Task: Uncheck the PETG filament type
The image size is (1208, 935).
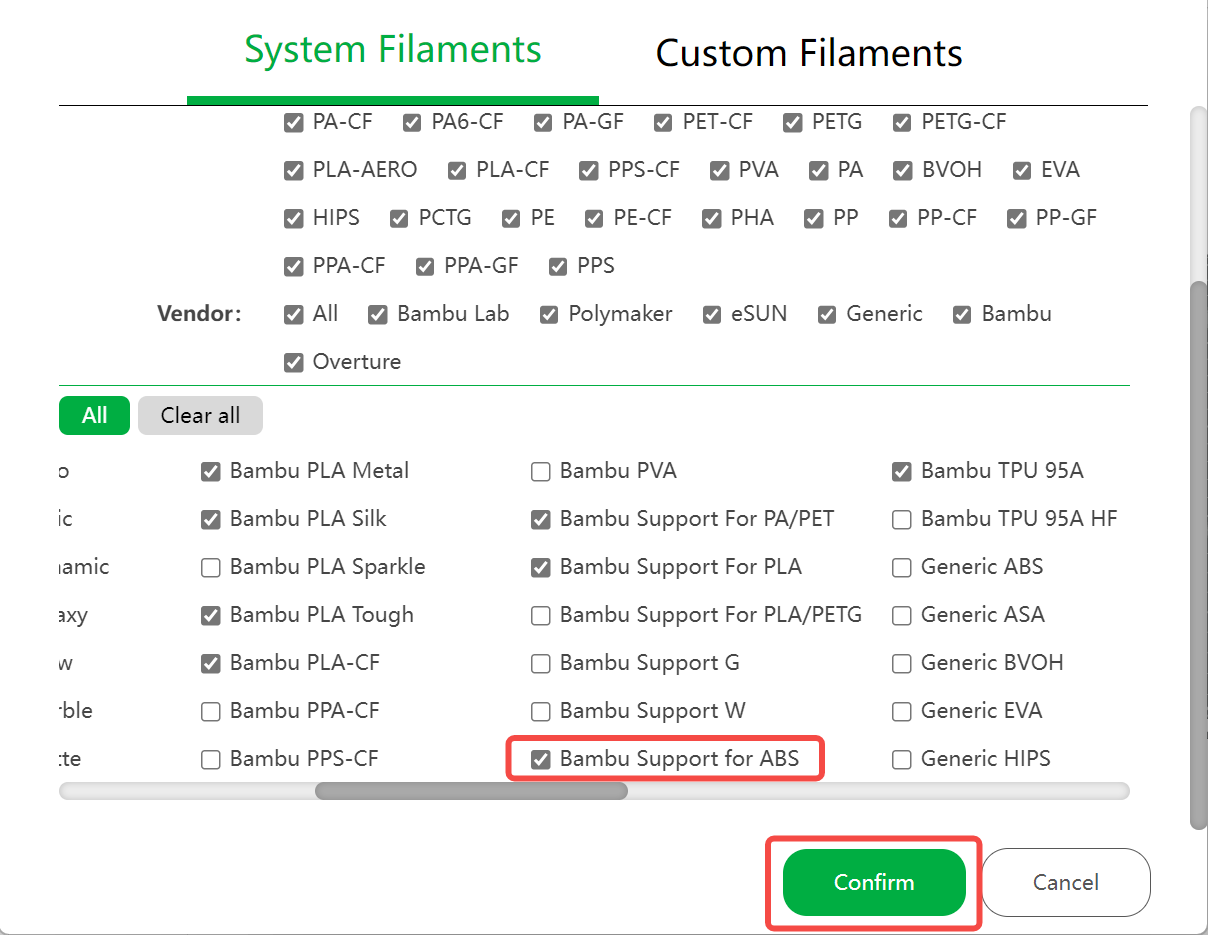Action: click(793, 122)
